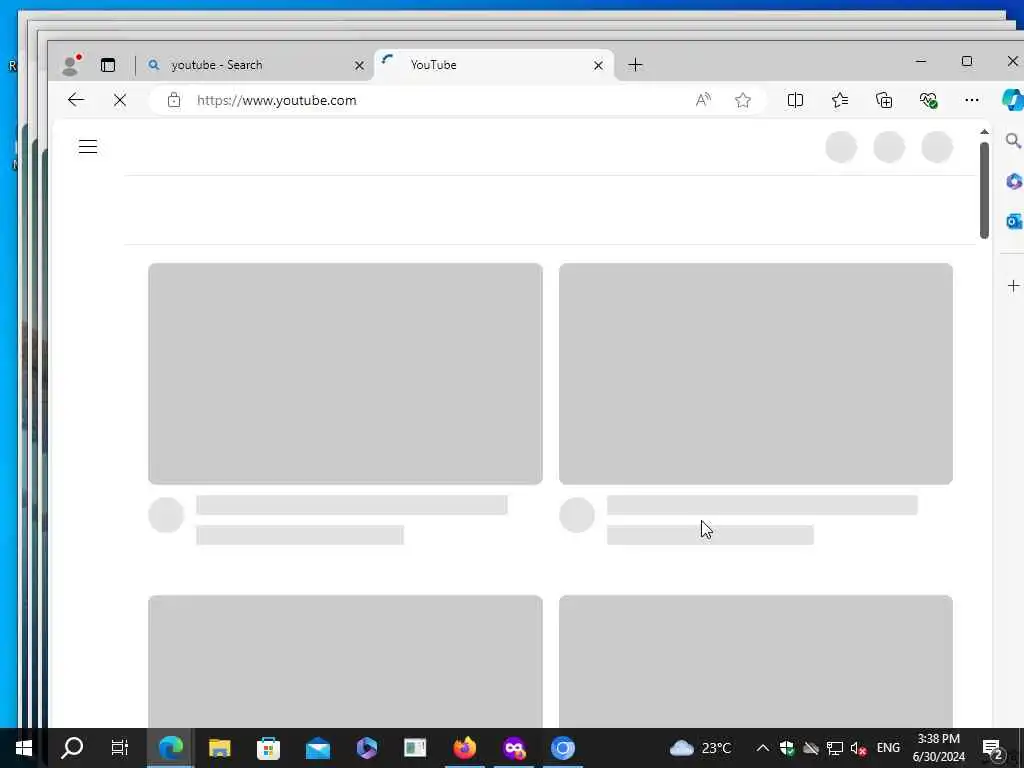Open File Explorer from taskbar

click(219, 748)
